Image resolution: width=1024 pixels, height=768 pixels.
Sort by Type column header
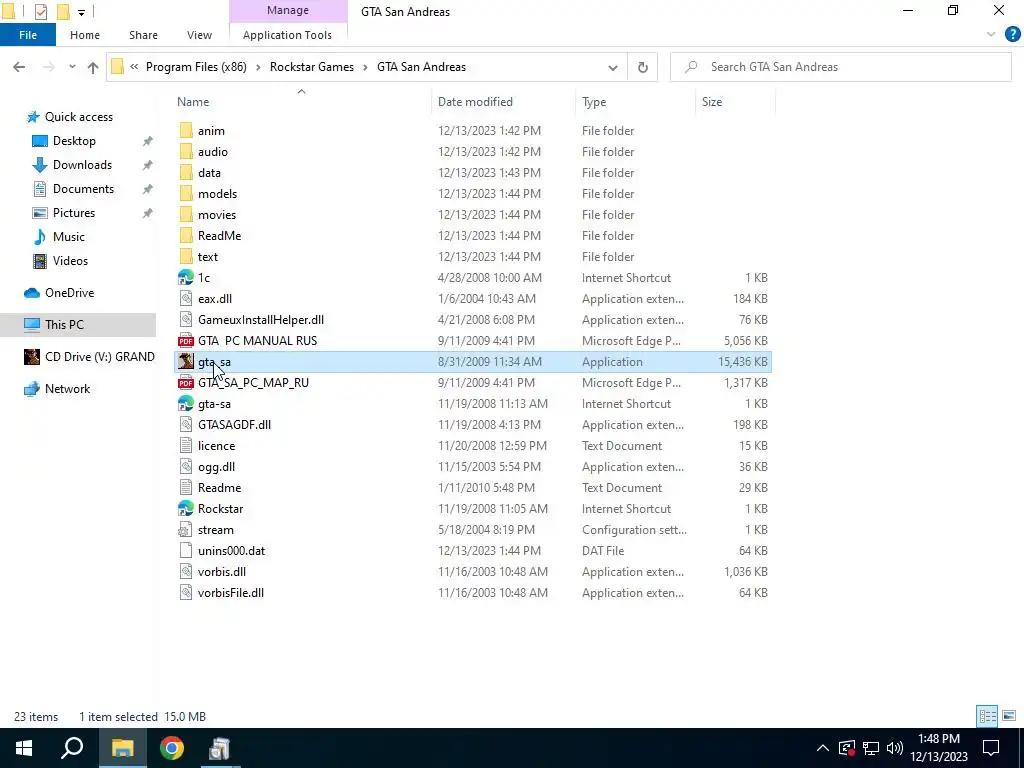[594, 101]
